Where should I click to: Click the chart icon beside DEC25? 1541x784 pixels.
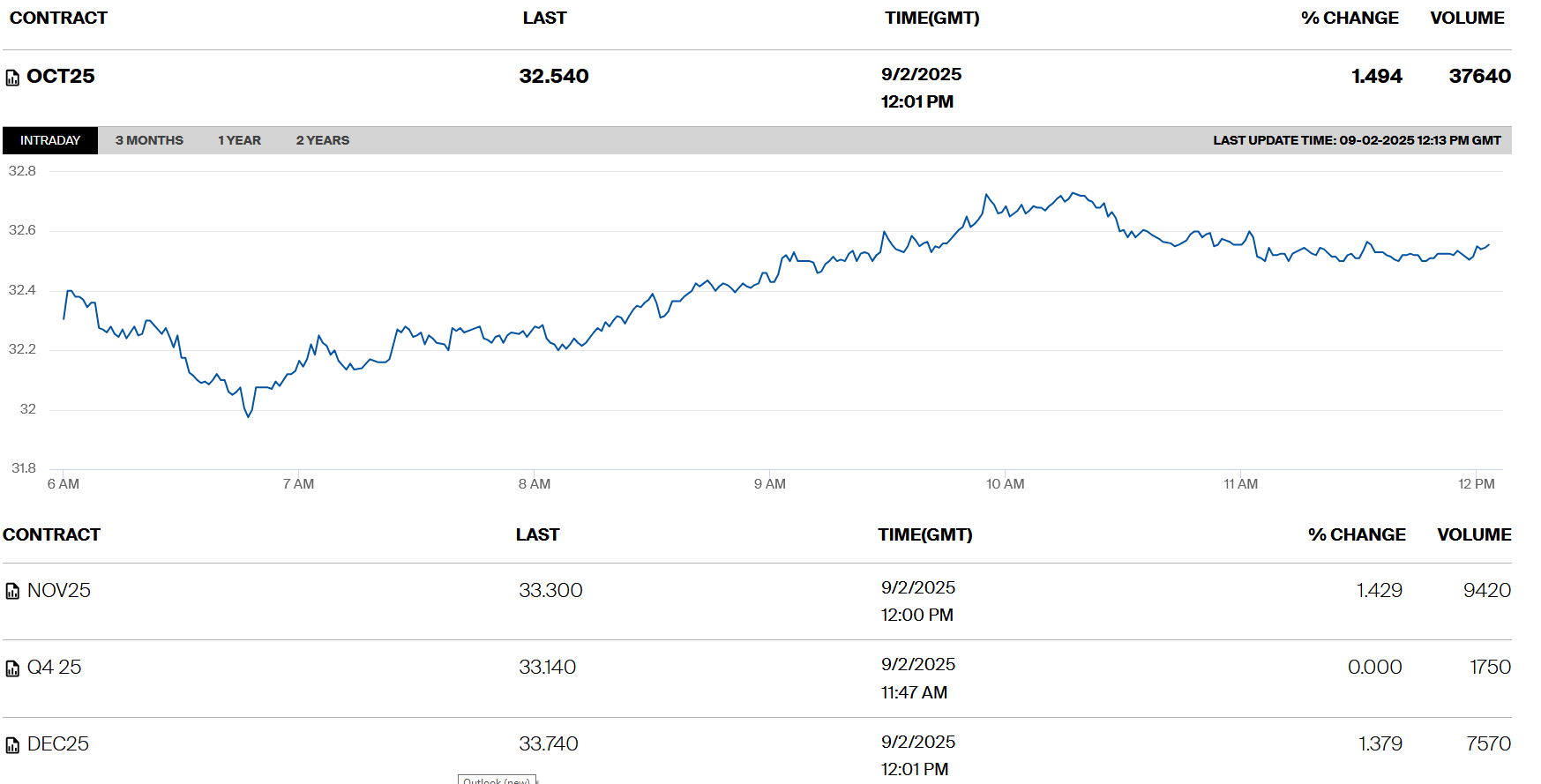coord(12,745)
